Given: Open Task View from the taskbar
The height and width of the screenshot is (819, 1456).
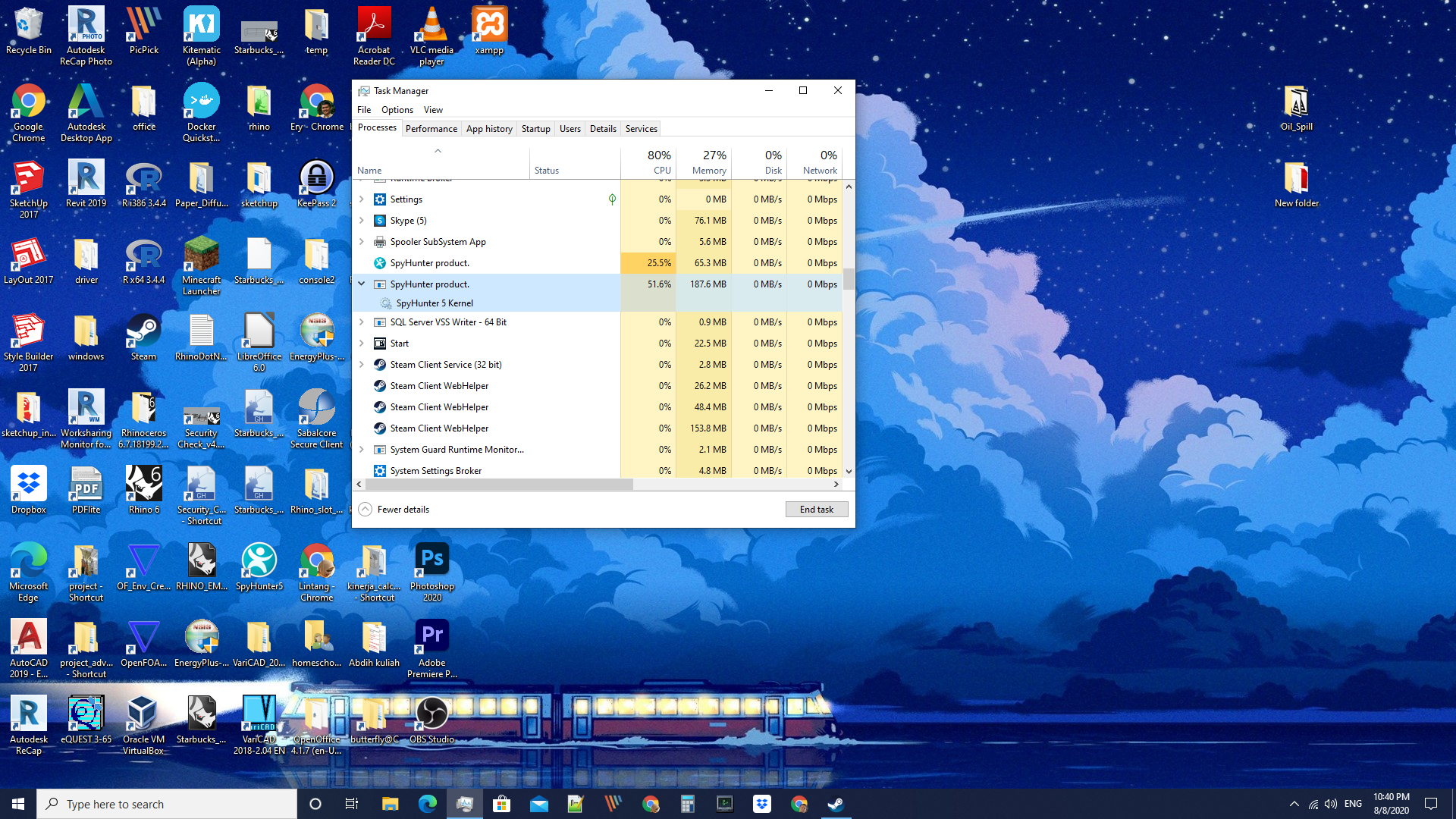Looking at the screenshot, I should click(352, 804).
